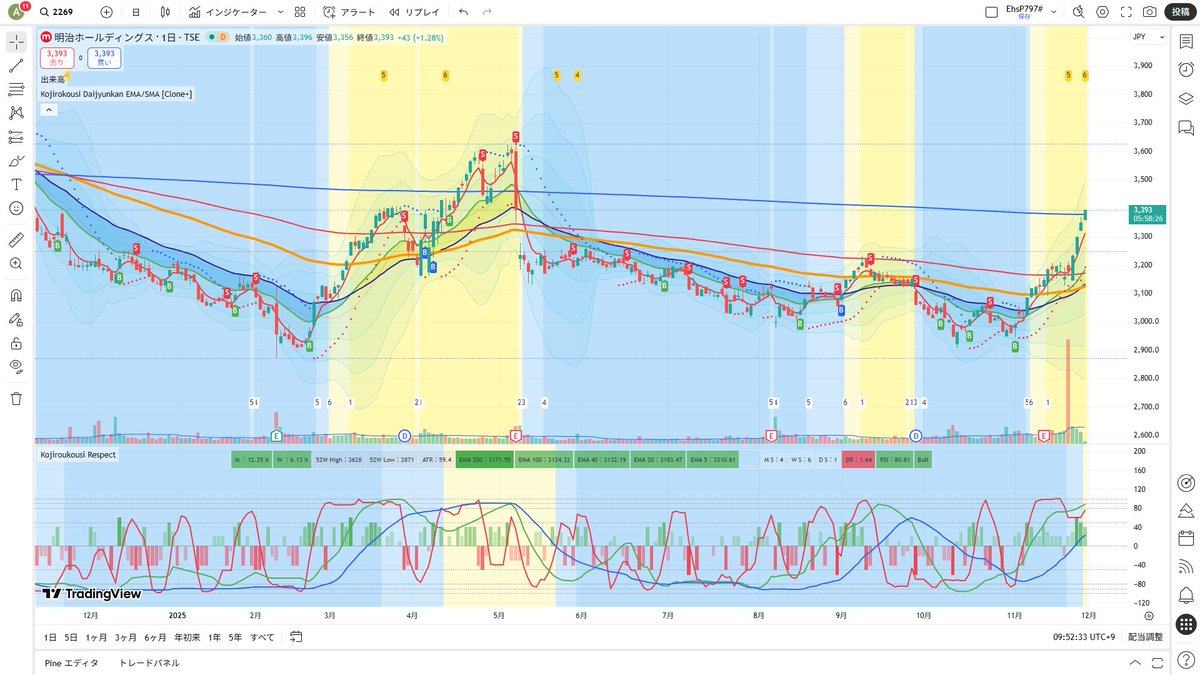Image resolution: width=1200 pixels, height=675 pixels.
Task: Remove drawings with trash icon
Action: tap(16, 399)
